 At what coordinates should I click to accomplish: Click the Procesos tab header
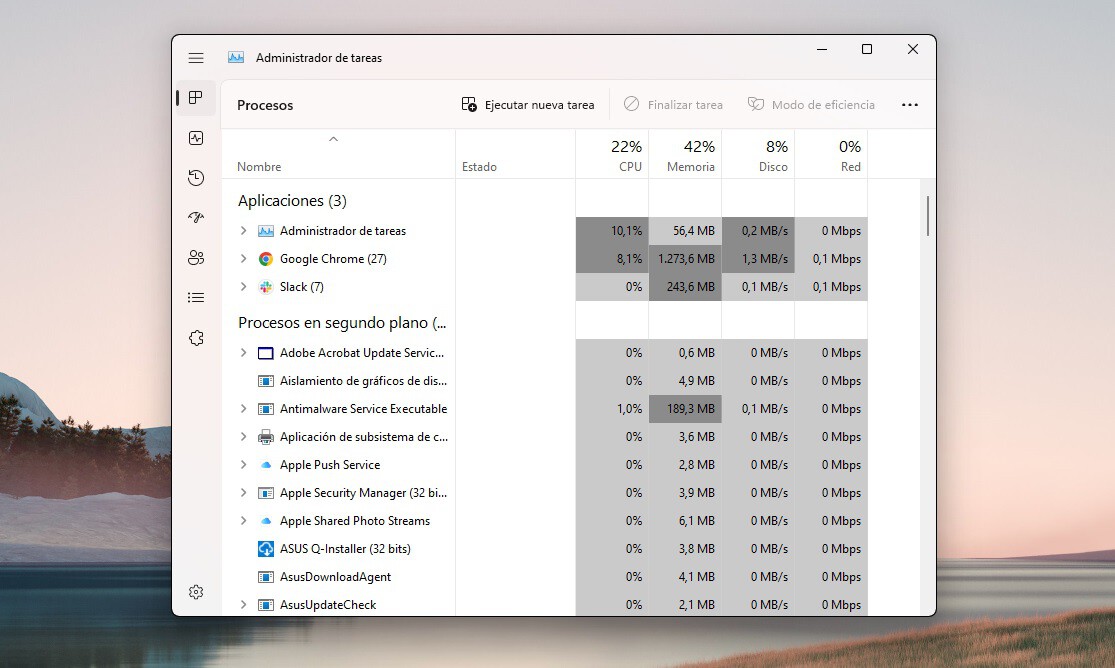pos(264,104)
